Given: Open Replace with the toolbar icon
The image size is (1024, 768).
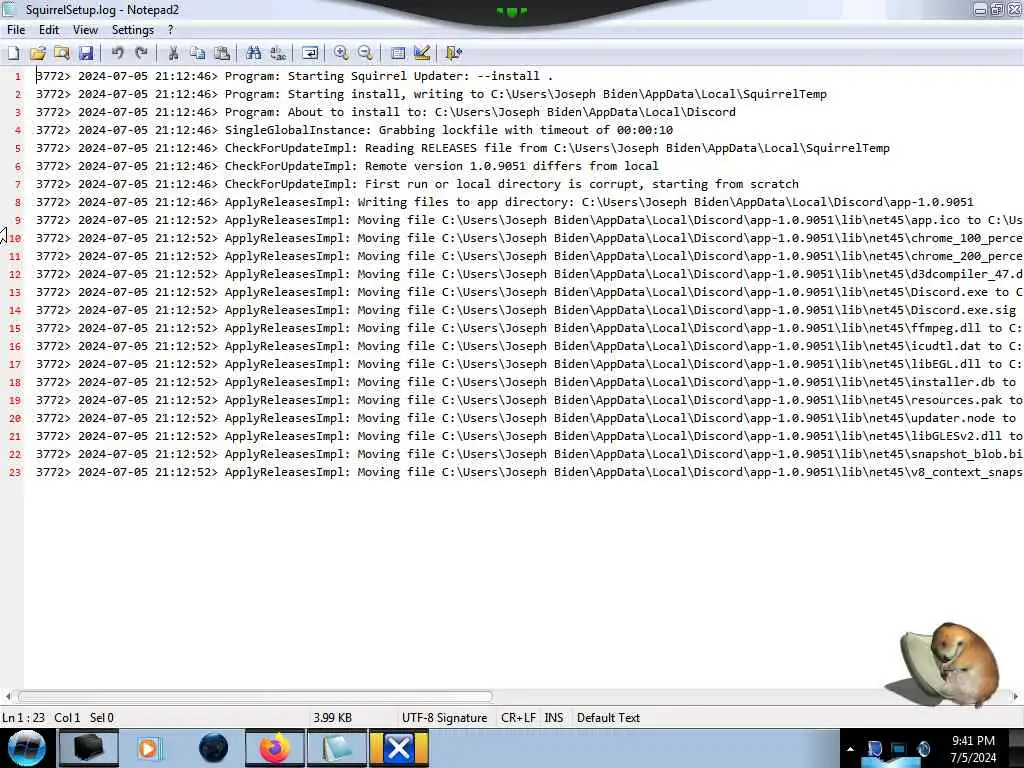Looking at the screenshot, I should pos(278,54).
